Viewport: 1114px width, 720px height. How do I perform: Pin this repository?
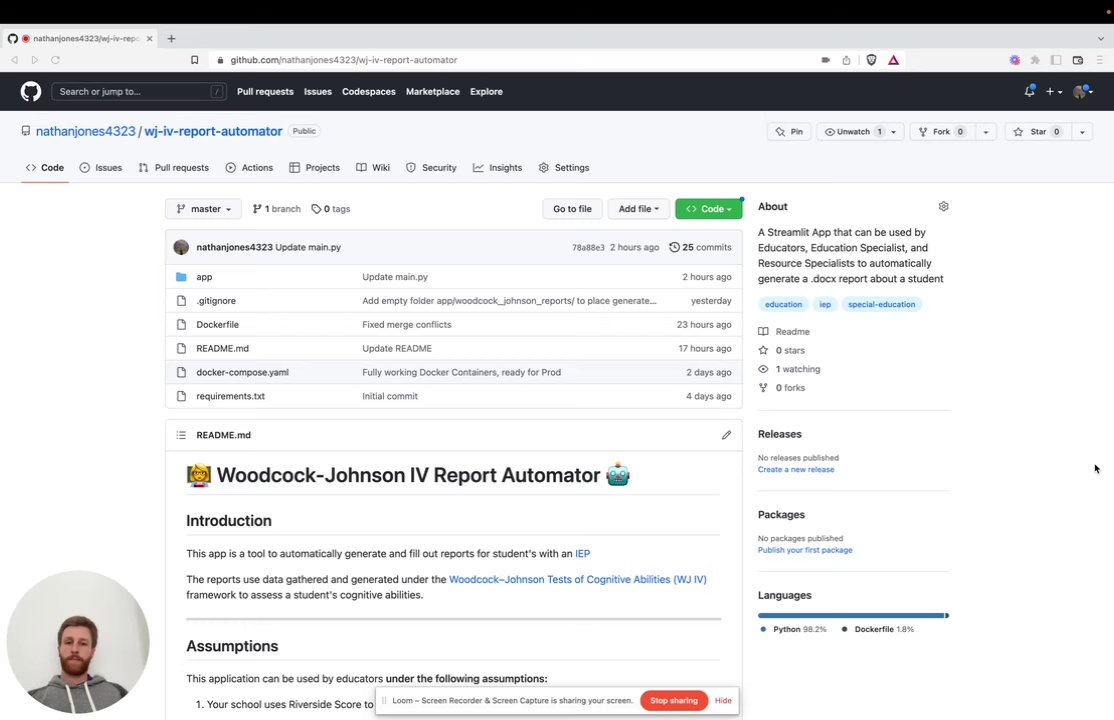pos(789,131)
